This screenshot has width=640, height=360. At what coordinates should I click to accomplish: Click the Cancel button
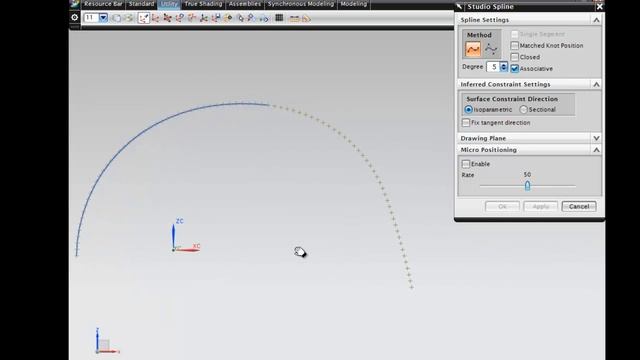coord(579,207)
